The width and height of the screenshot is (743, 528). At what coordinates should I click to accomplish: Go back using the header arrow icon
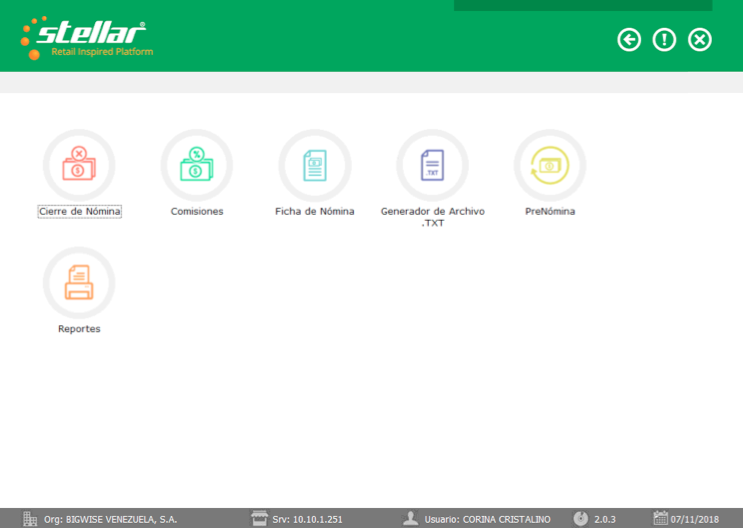point(629,39)
